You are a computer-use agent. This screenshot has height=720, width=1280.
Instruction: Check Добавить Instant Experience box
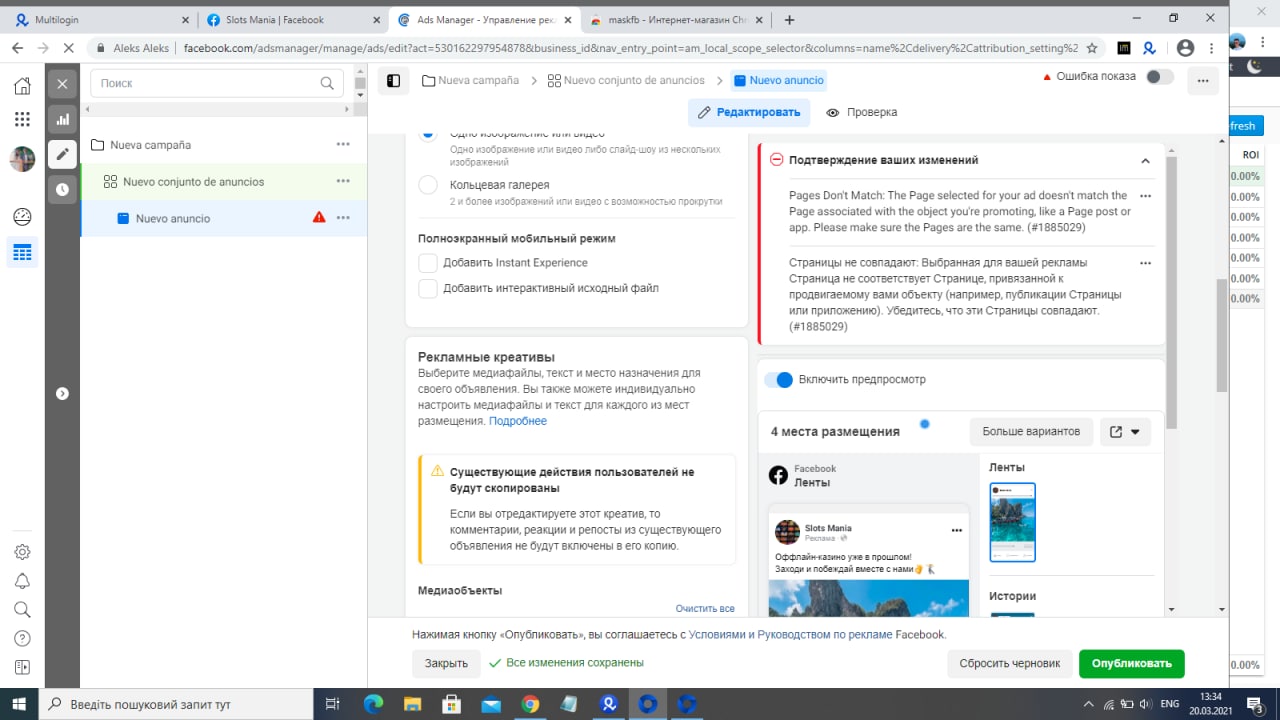click(x=428, y=263)
